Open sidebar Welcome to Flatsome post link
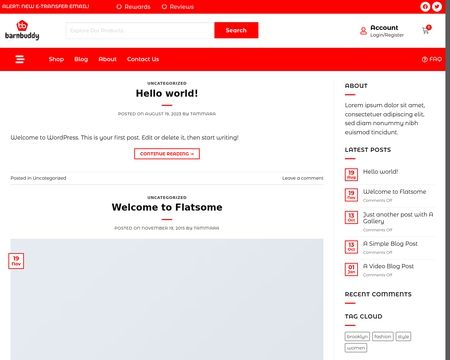 [395, 192]
